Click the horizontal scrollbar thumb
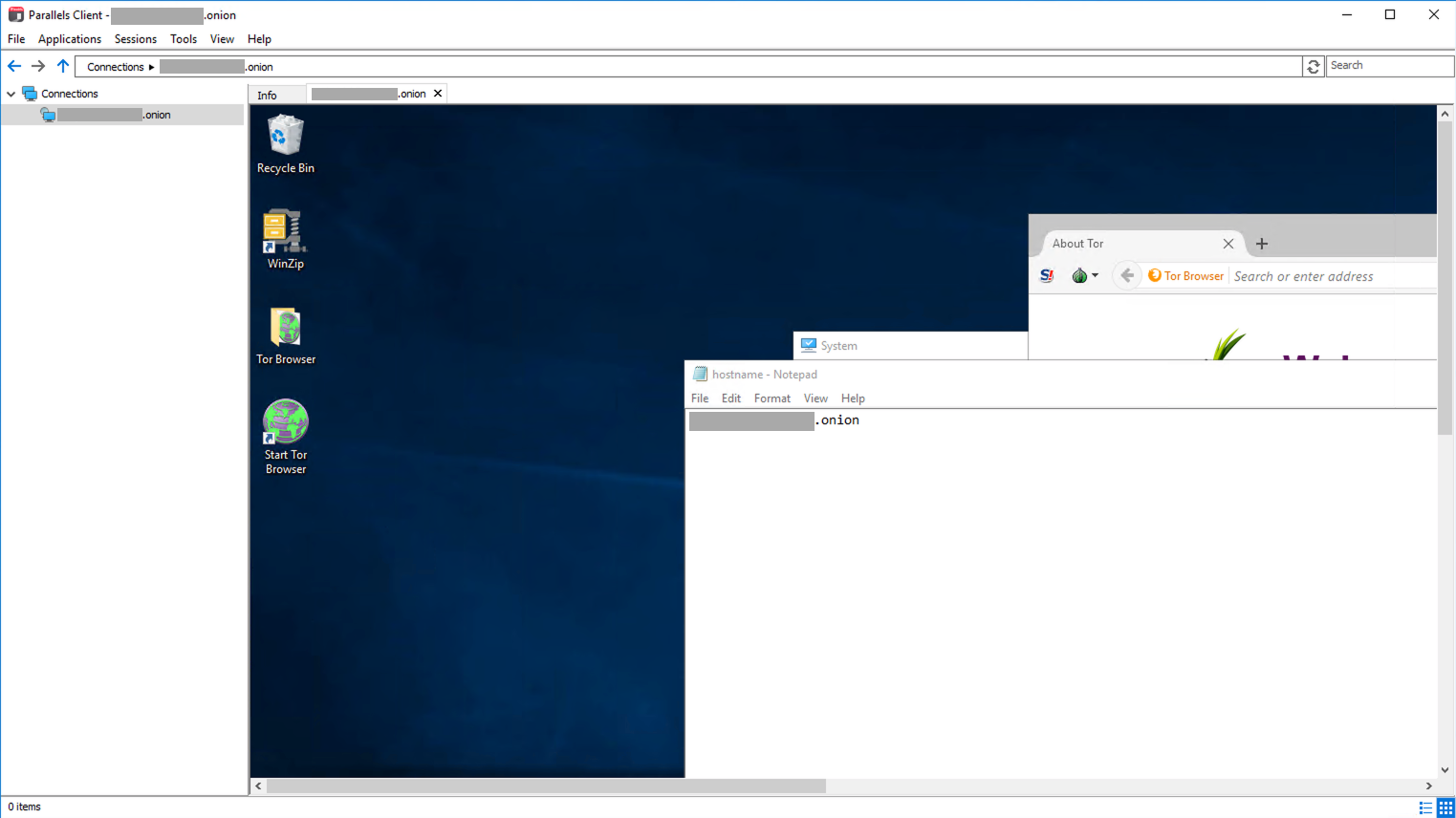 546,786
